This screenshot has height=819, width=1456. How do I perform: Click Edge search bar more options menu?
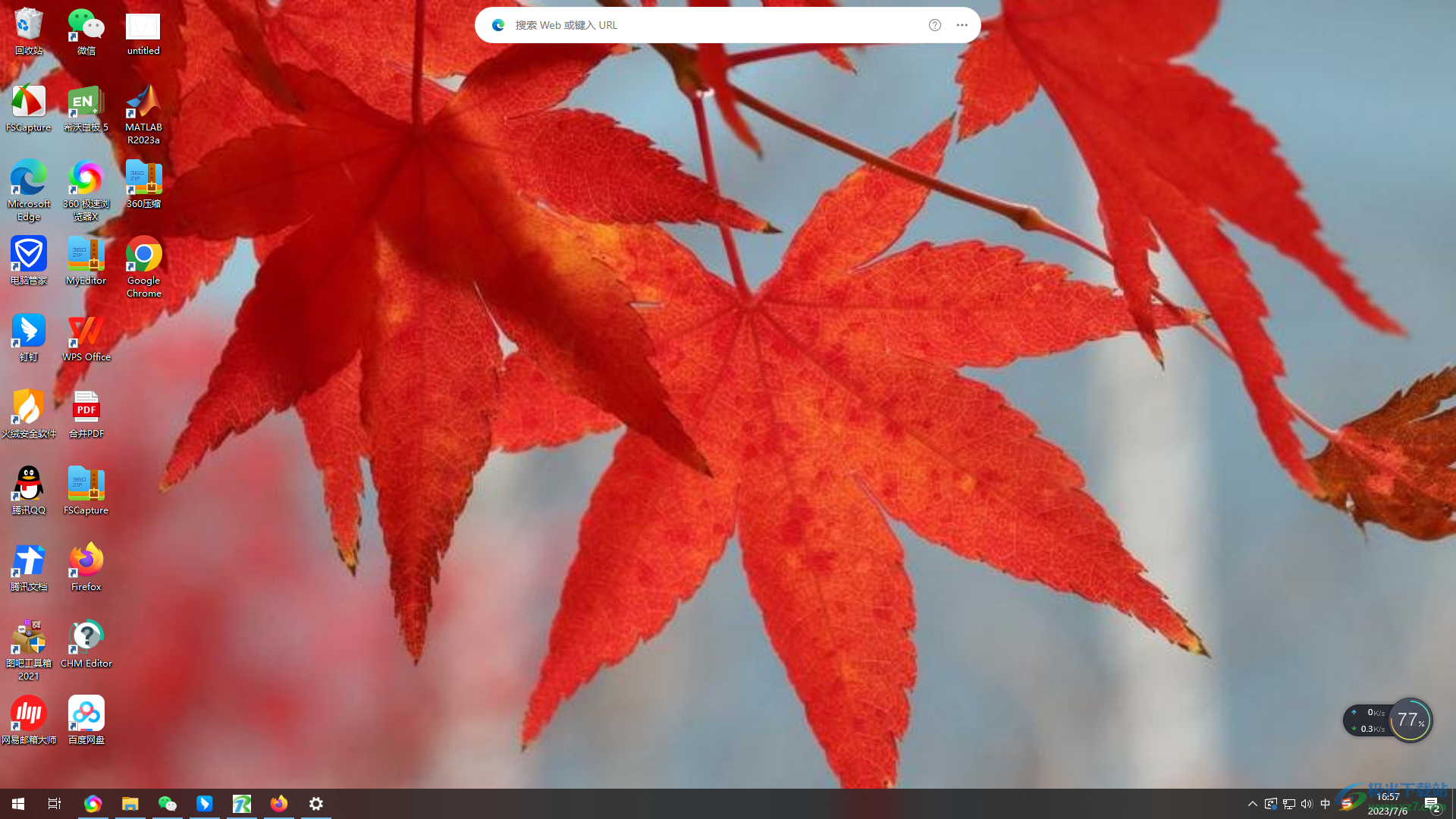pyautogui.click(x=962, y=25)
